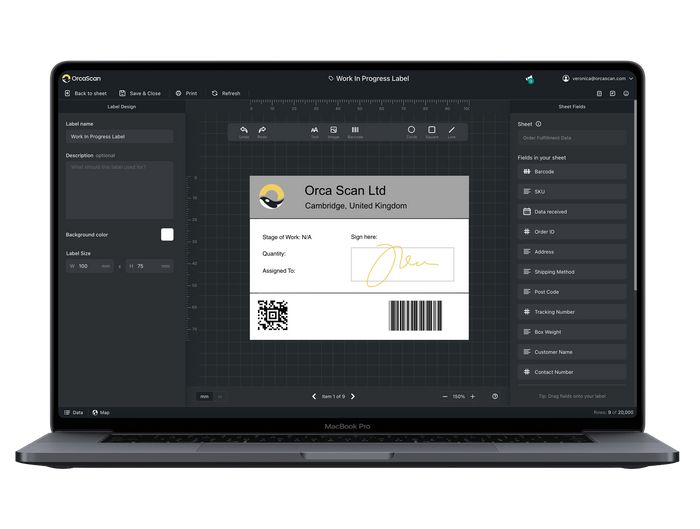700x529 pixels.
Task: Select the Orca logo image on label
Action: point(272,196)
